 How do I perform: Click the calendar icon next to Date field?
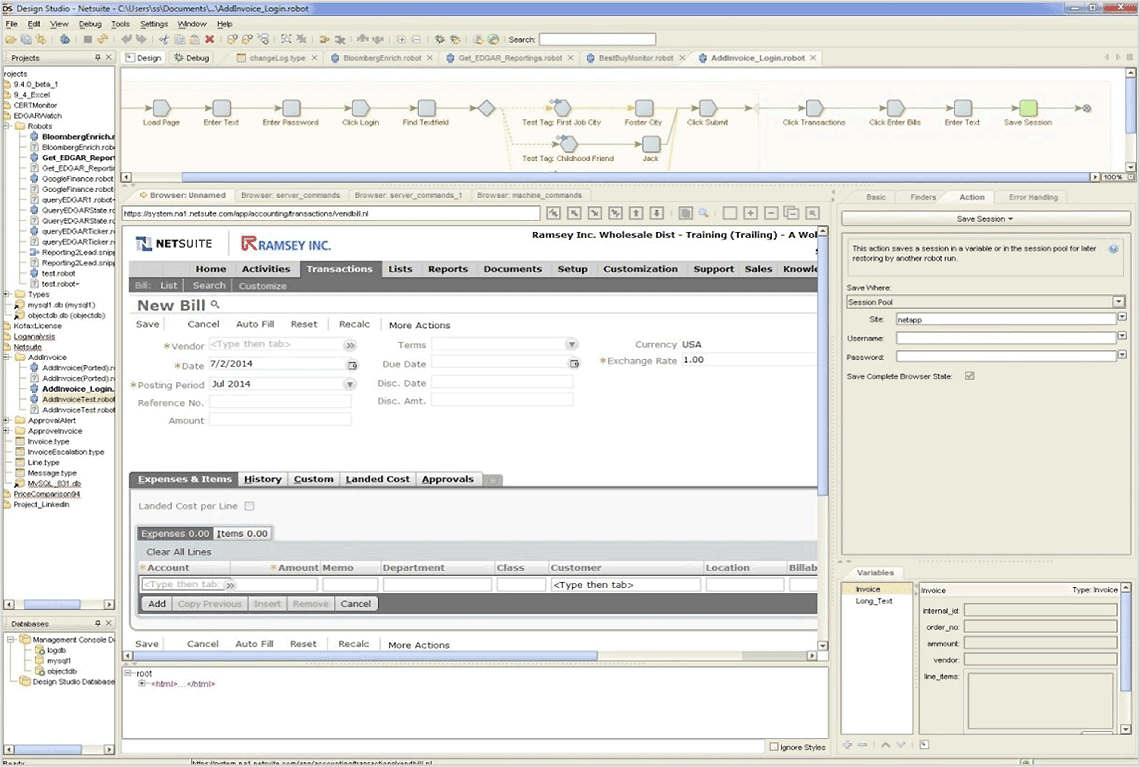pos(353,365)
